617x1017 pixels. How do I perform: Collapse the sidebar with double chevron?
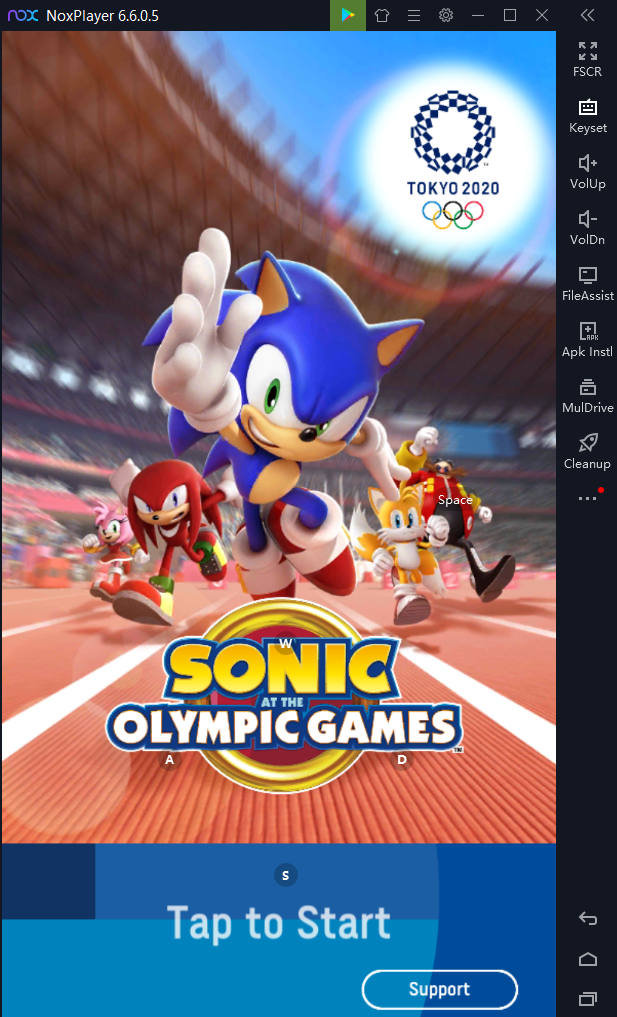(587, 16)
